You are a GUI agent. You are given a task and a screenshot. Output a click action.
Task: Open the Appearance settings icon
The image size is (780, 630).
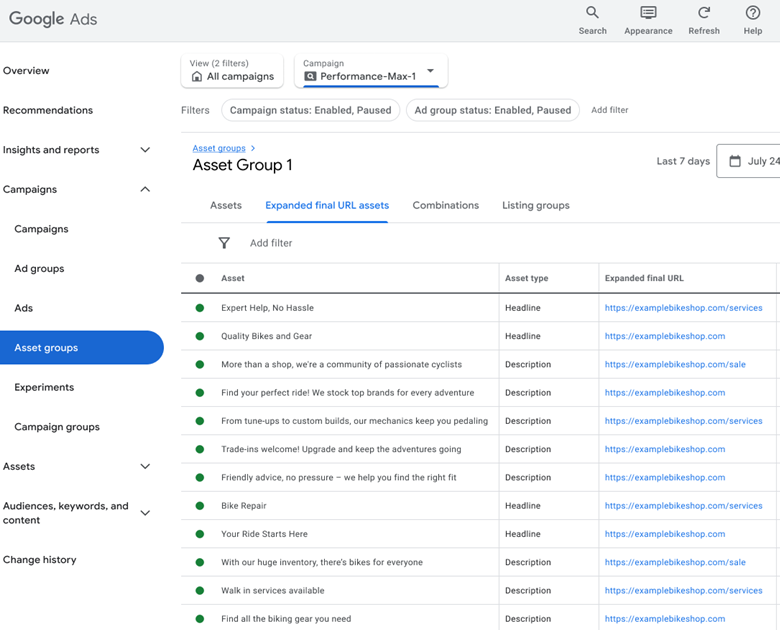point(648,13)
